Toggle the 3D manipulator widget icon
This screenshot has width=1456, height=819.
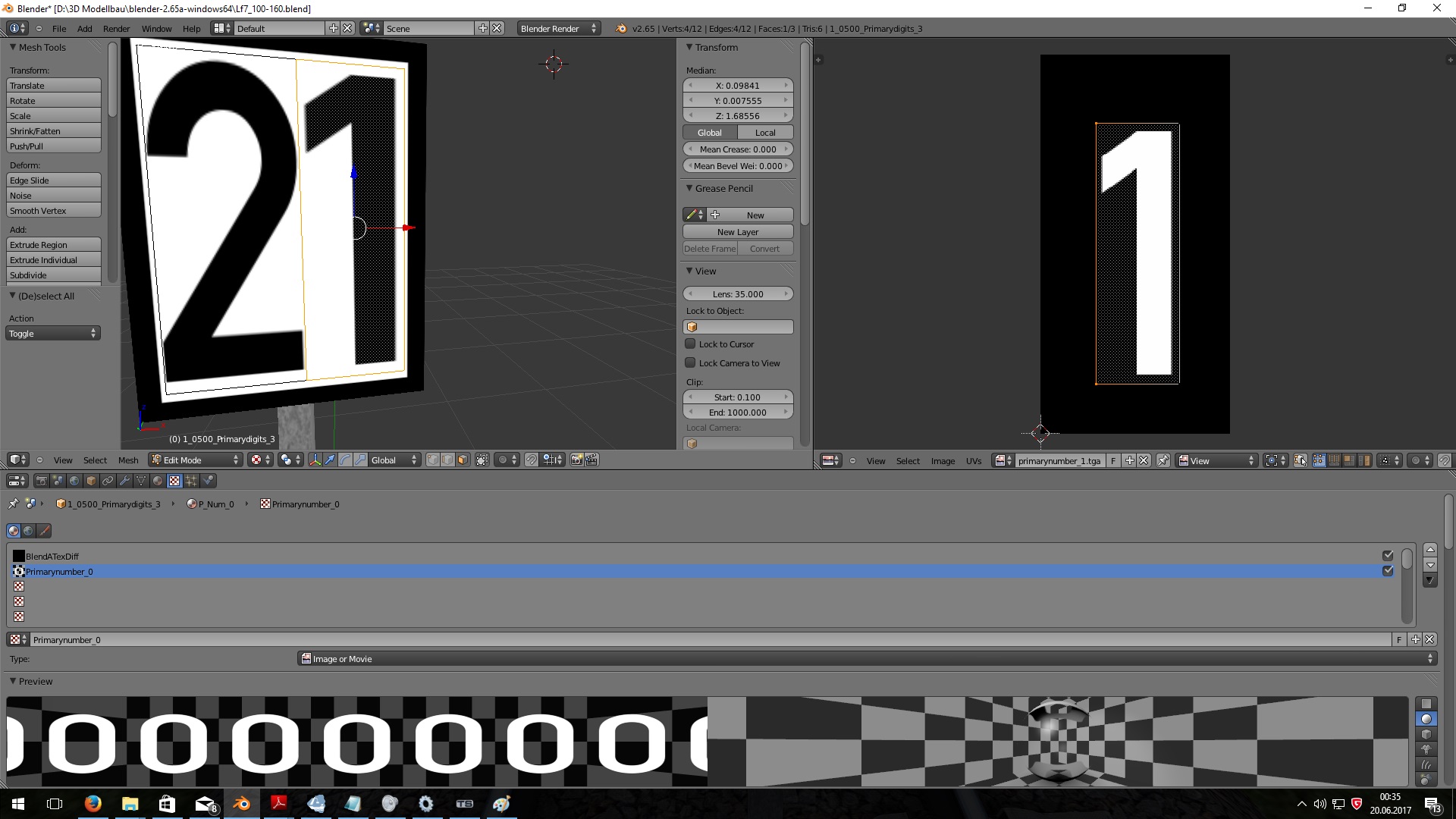point(315,460)
